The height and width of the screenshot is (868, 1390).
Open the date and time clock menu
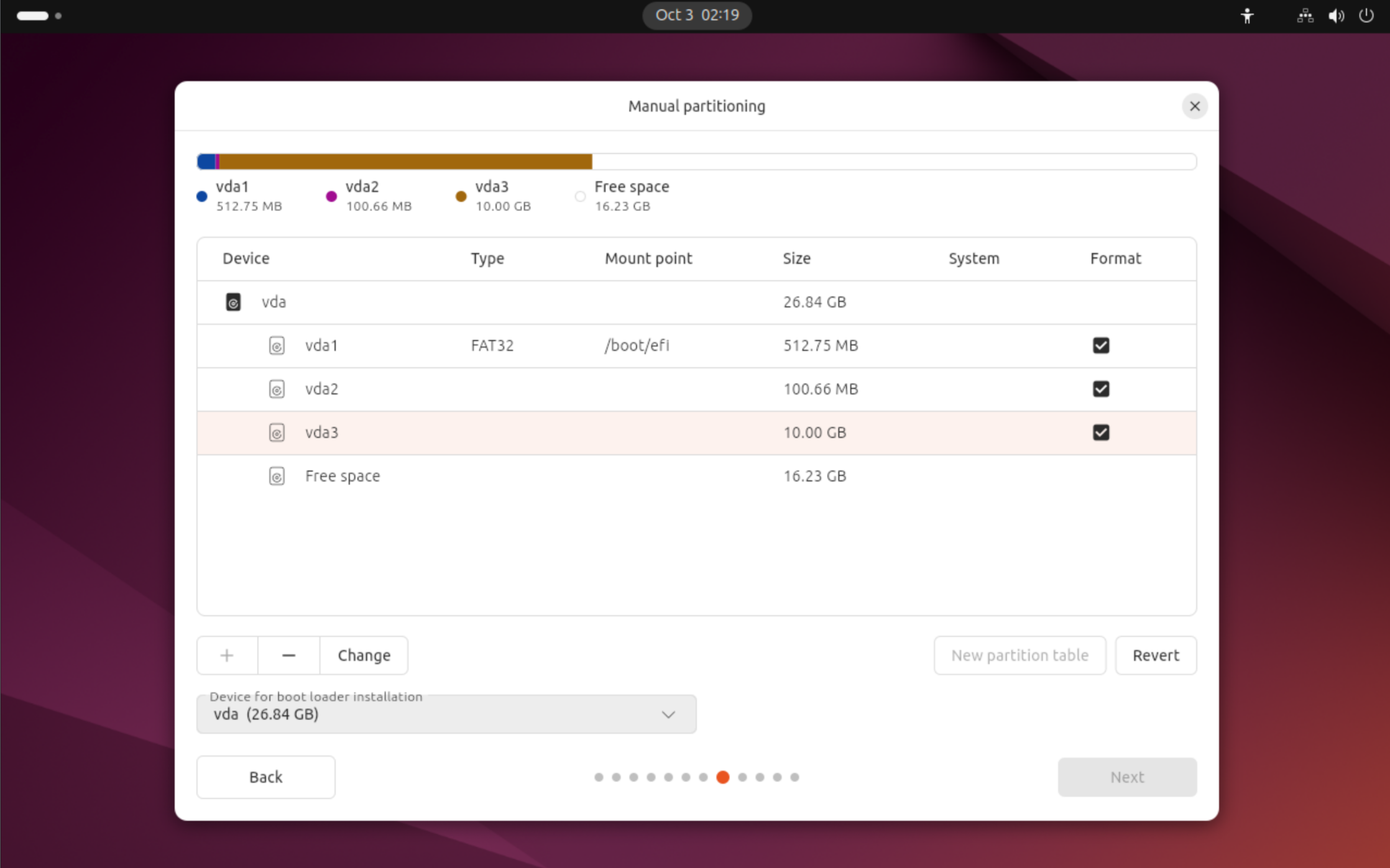pyautogui.click(x=696, y=15)
